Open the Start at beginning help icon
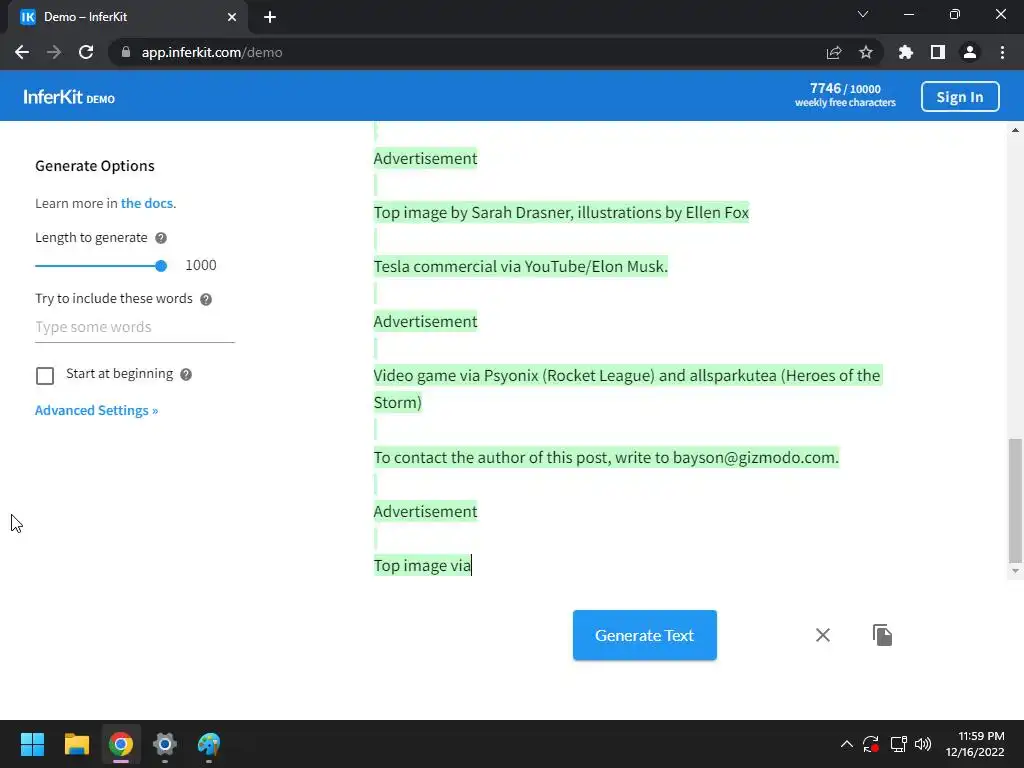 (186, 374)
